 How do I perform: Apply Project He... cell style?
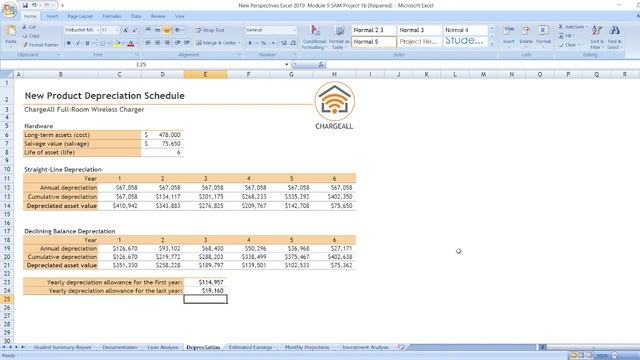click(419, 42)
